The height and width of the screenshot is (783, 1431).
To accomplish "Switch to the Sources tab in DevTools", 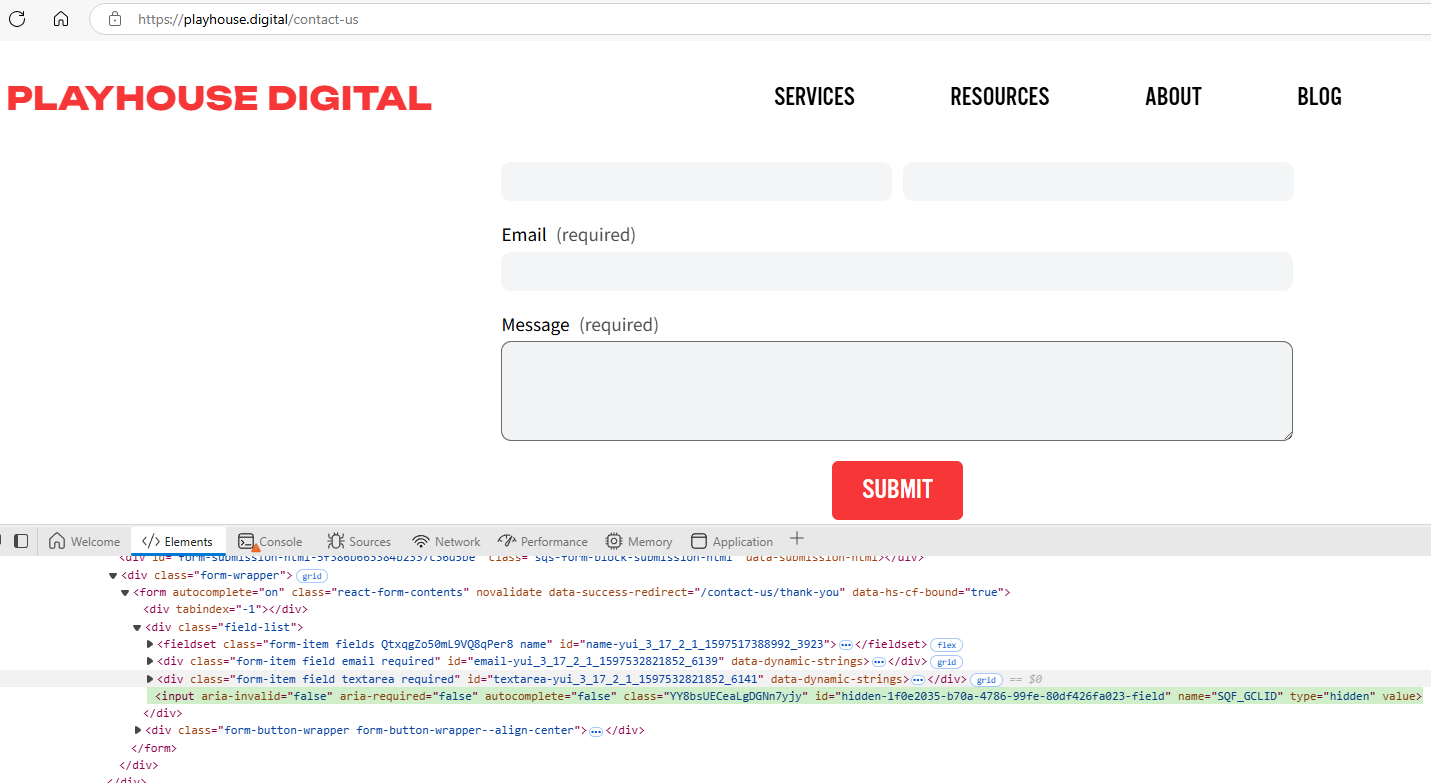I will coord(359,540).
